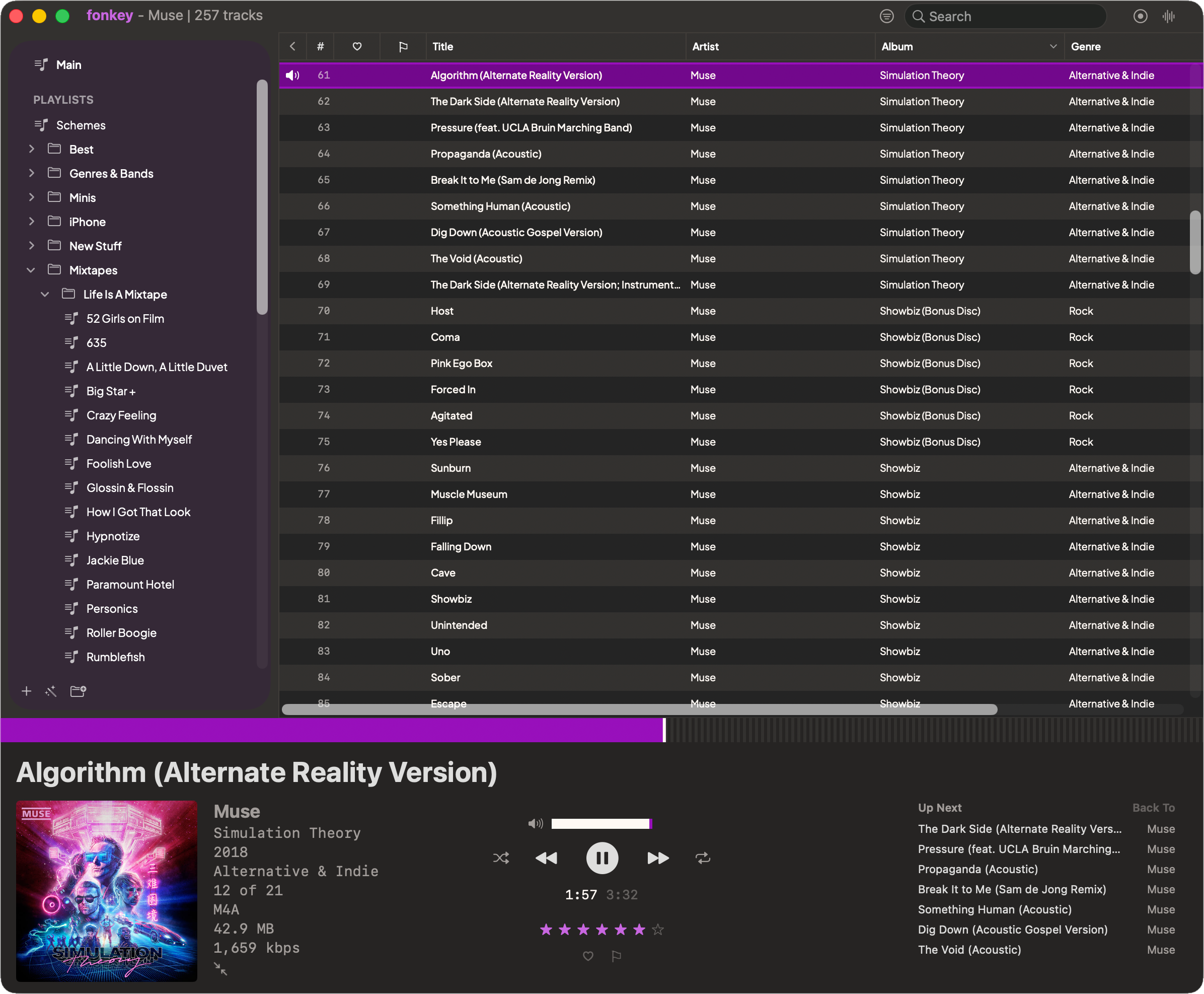Sort by the flag column header
1204x994 pixels.
pos(403,46)
